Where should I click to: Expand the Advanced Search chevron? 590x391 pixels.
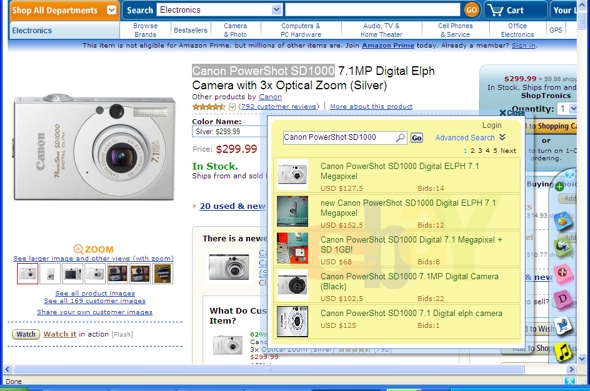(x=502, y=137)
